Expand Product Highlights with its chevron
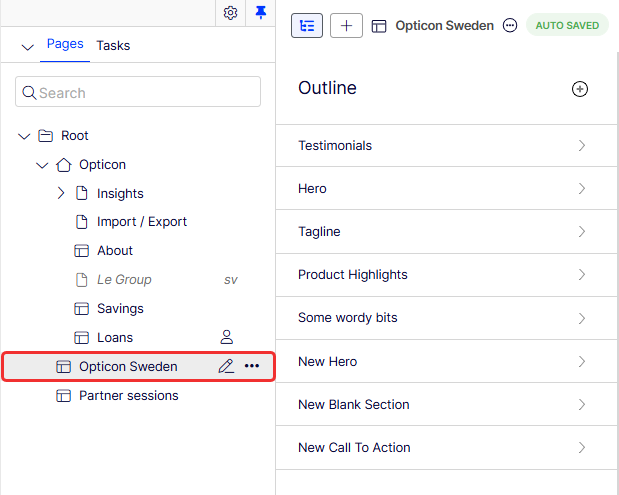The width and height of the screenshot is (619, 495). 582,275
